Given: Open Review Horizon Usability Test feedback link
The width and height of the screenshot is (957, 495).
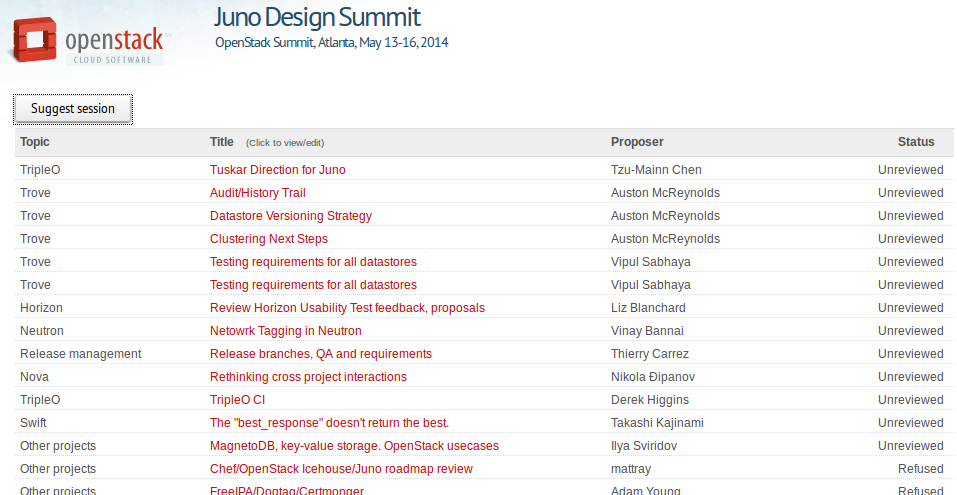Looking at the screenshot, I should coord(347,308).
